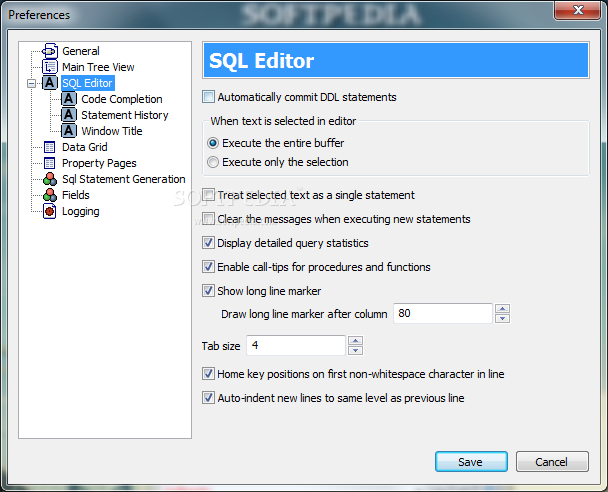Screen dimensions: 608x492
Task: Open the Data Grid preferences
Action: [x=85, y=147]
